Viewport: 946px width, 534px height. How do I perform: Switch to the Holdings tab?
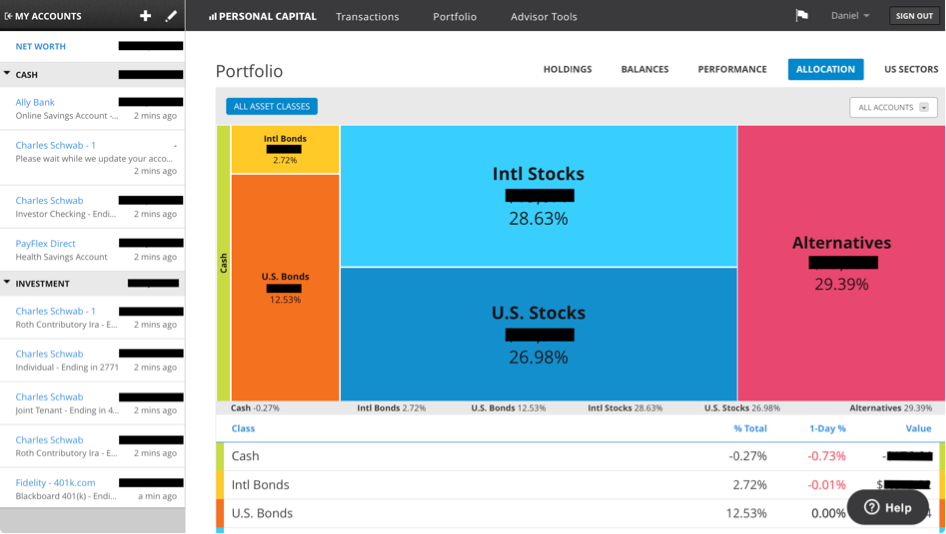tap(567, 69)
